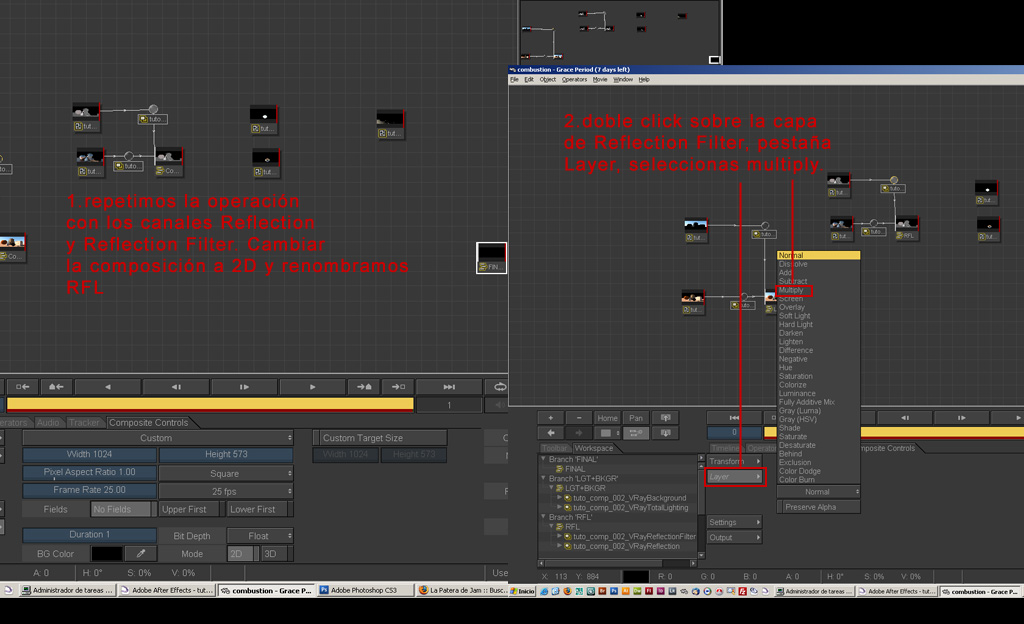Open the Operators menu
This screenshot has width=1024, height=624.
click(575, 80)
